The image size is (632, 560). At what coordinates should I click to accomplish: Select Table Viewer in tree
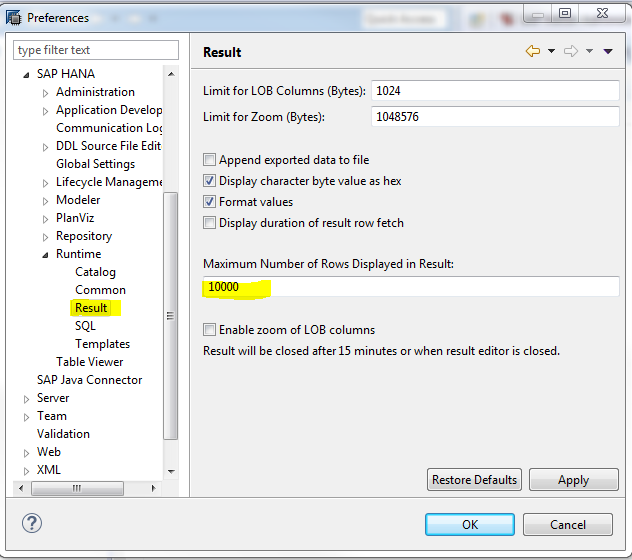click(x=89, y=362)
